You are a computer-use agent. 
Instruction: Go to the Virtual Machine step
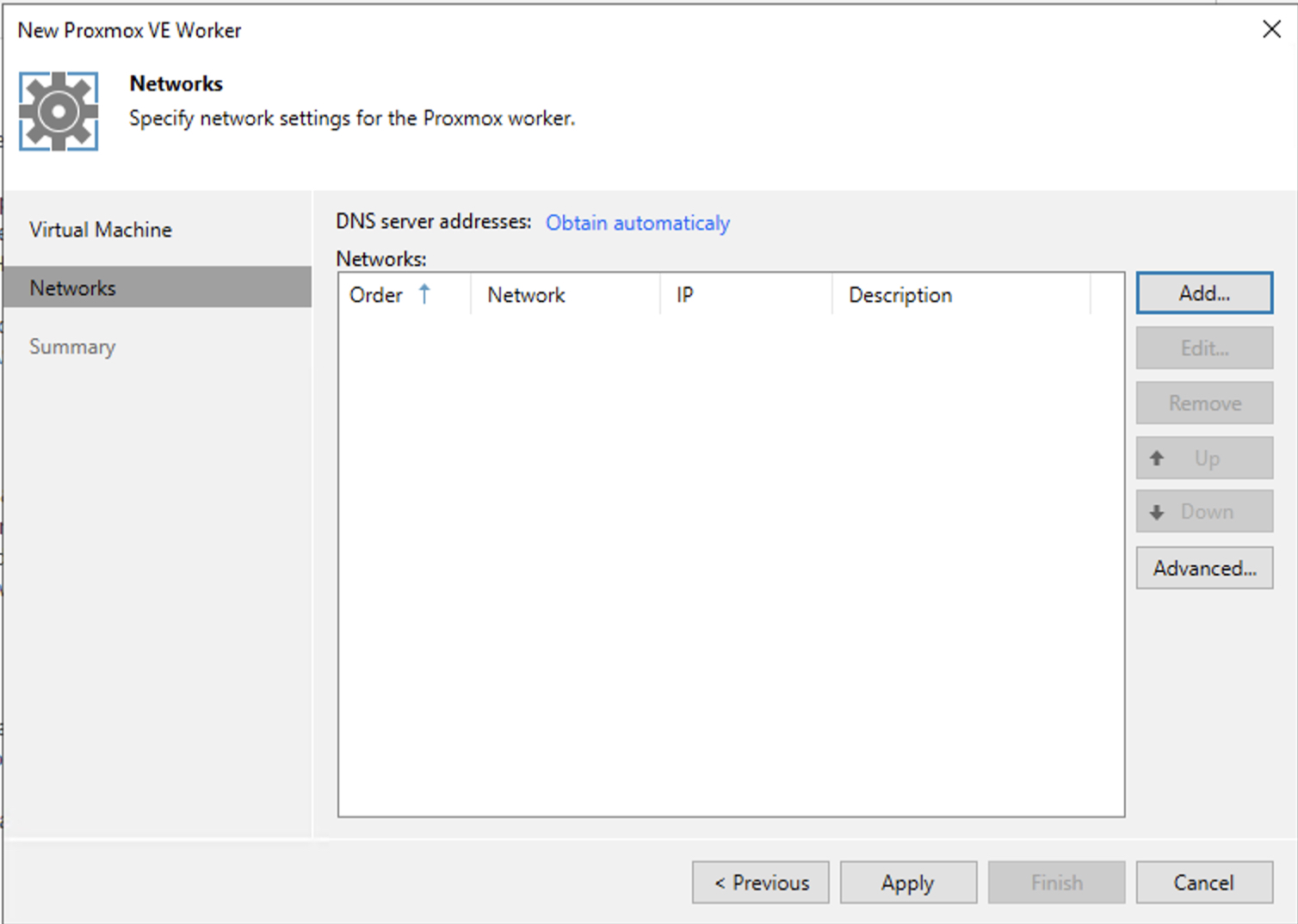tap(101, 230)
